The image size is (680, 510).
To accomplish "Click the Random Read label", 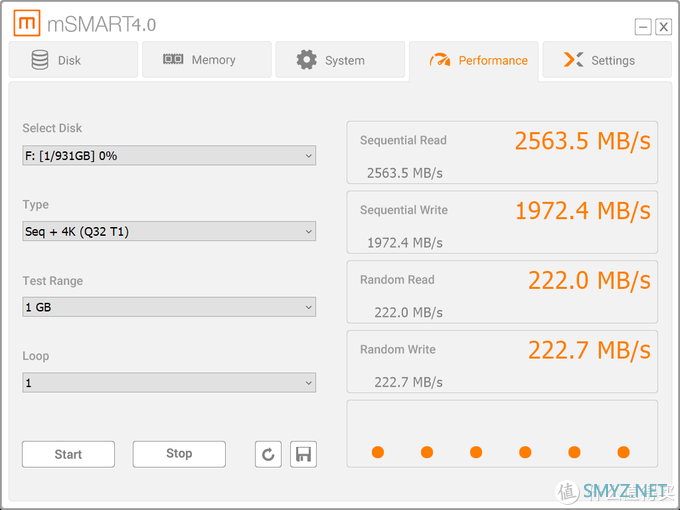I will 397,280.
